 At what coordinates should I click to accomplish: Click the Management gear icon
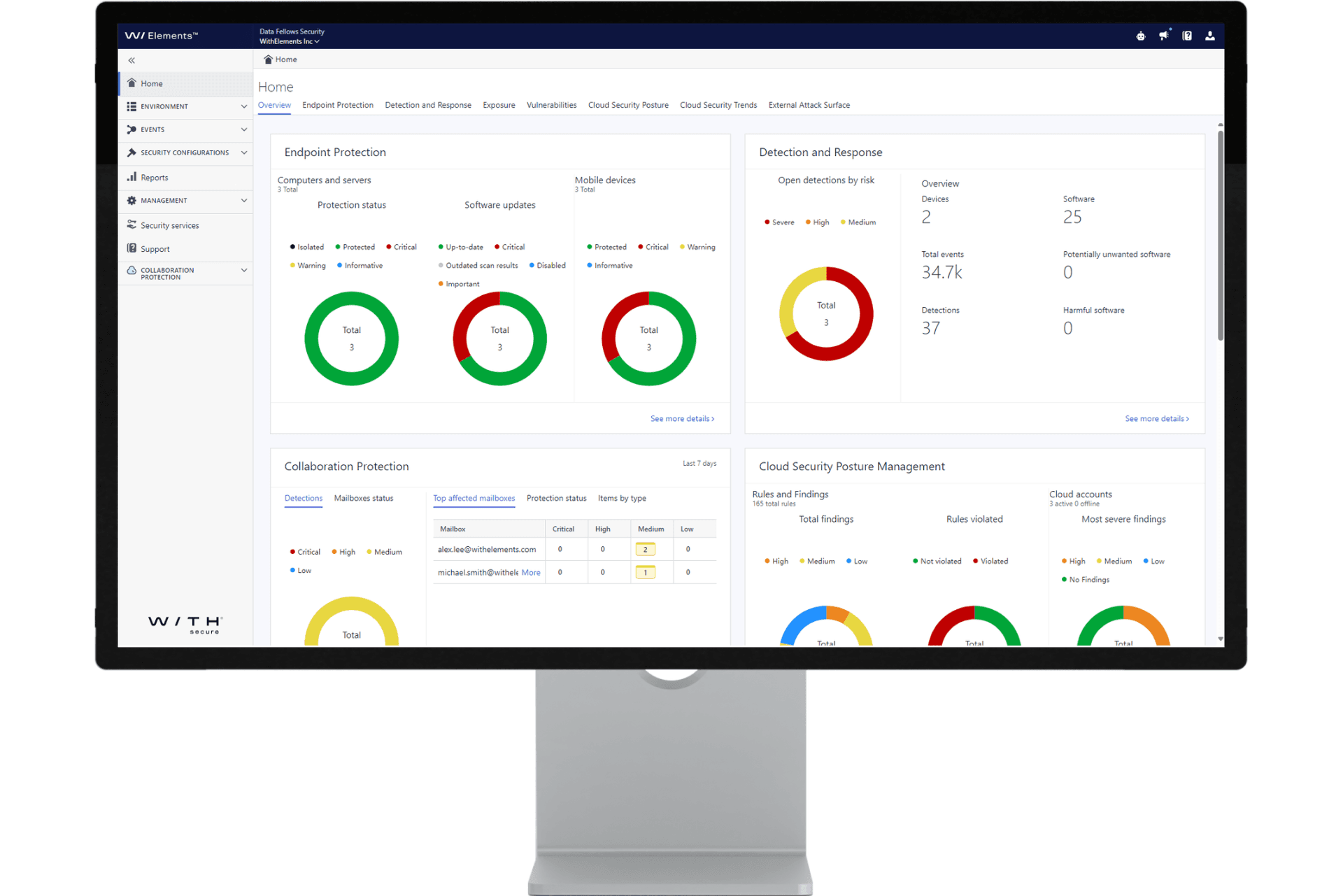pyautogui.click(x=132, y=200)
